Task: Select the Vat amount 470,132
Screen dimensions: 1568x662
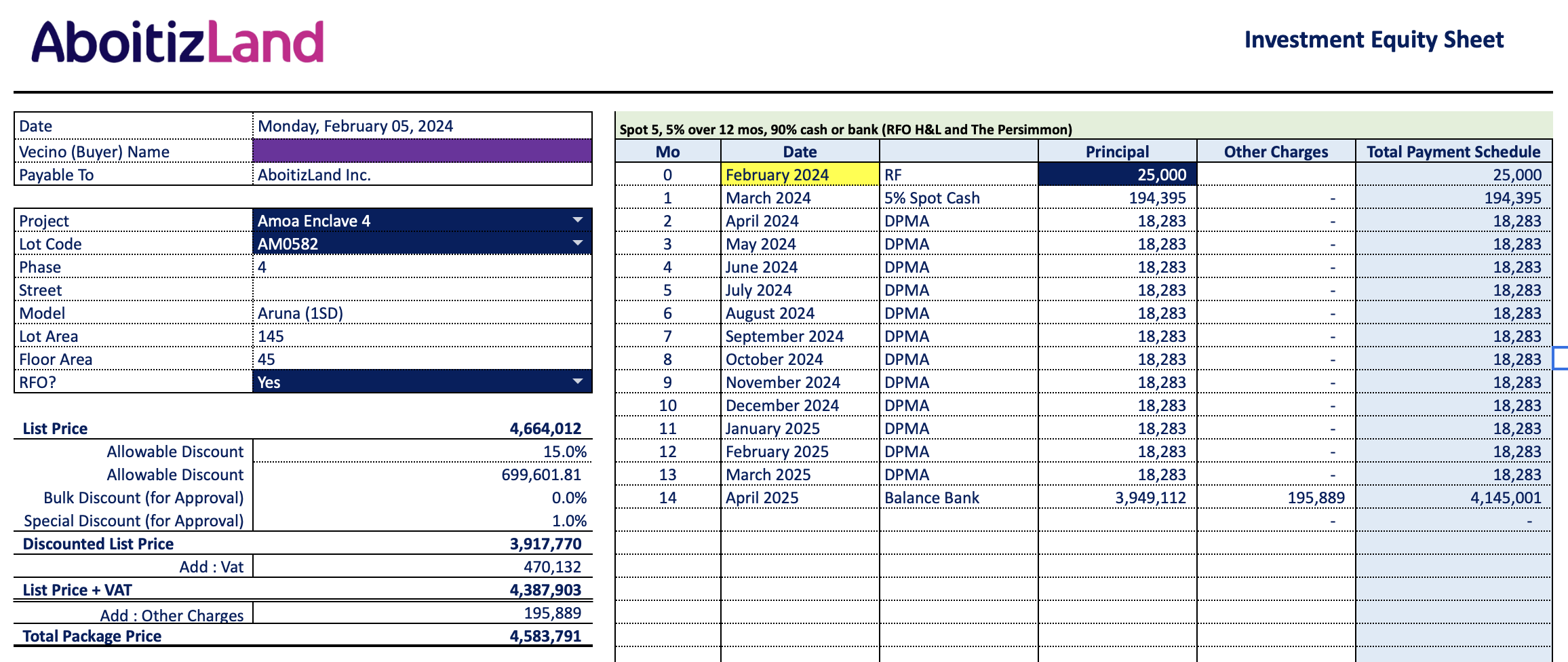Action: click(422, 566)
